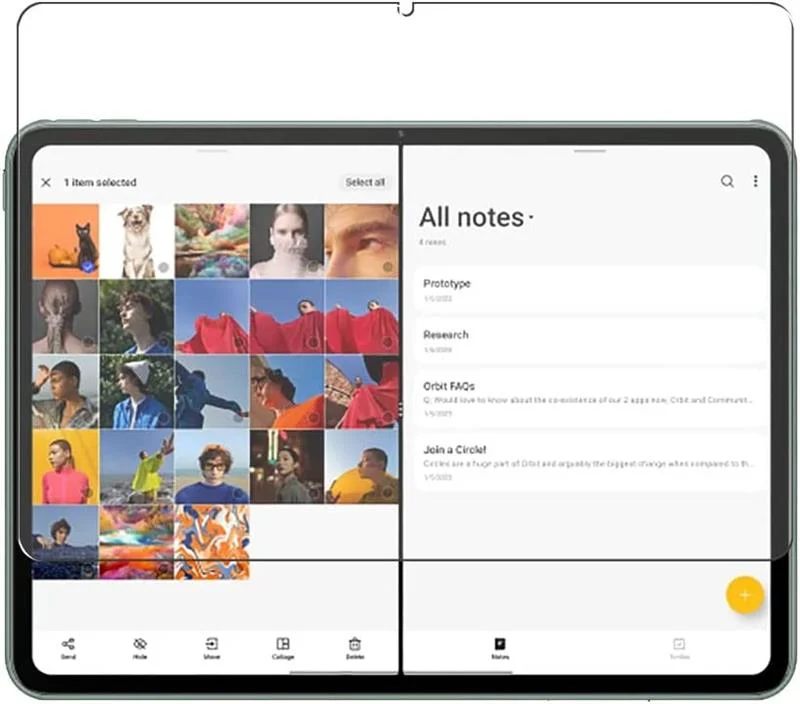Open the three-dot more options menu
The height and width of the screenshot is (704, 800).
[x=755, y=181]
